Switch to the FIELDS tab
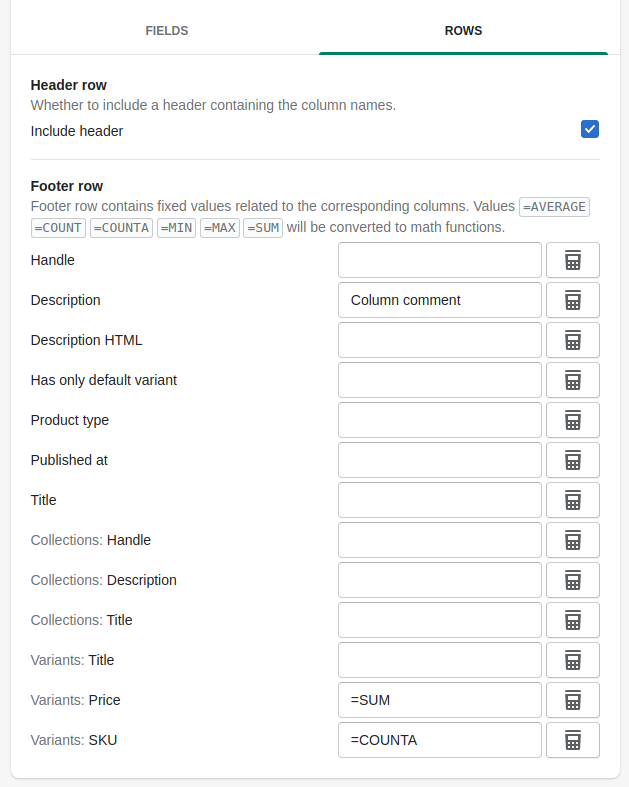The image size is (629, 787). coord(167,31)
